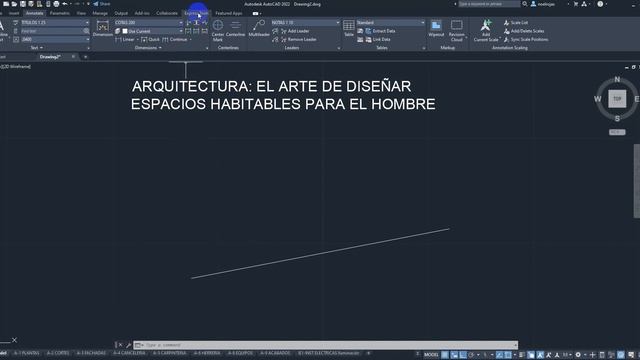Click N on the ViewCube compass
Image resolution: width=640 pixels, height=360 pixels.
click(x=617, y=79)
